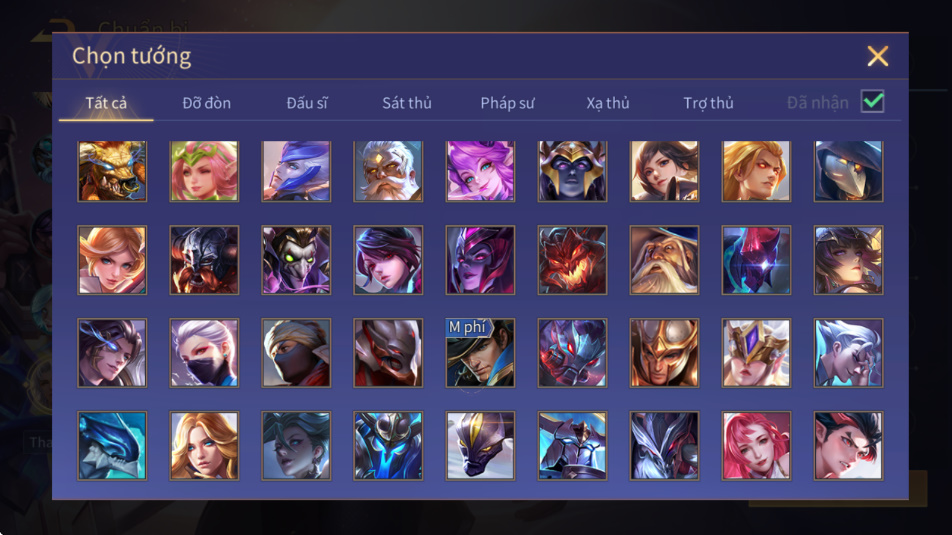952x535 pixels.
Task: Switch to the Đỡ đòn tab
Action: pyautogui.click(x=206, y=103)
